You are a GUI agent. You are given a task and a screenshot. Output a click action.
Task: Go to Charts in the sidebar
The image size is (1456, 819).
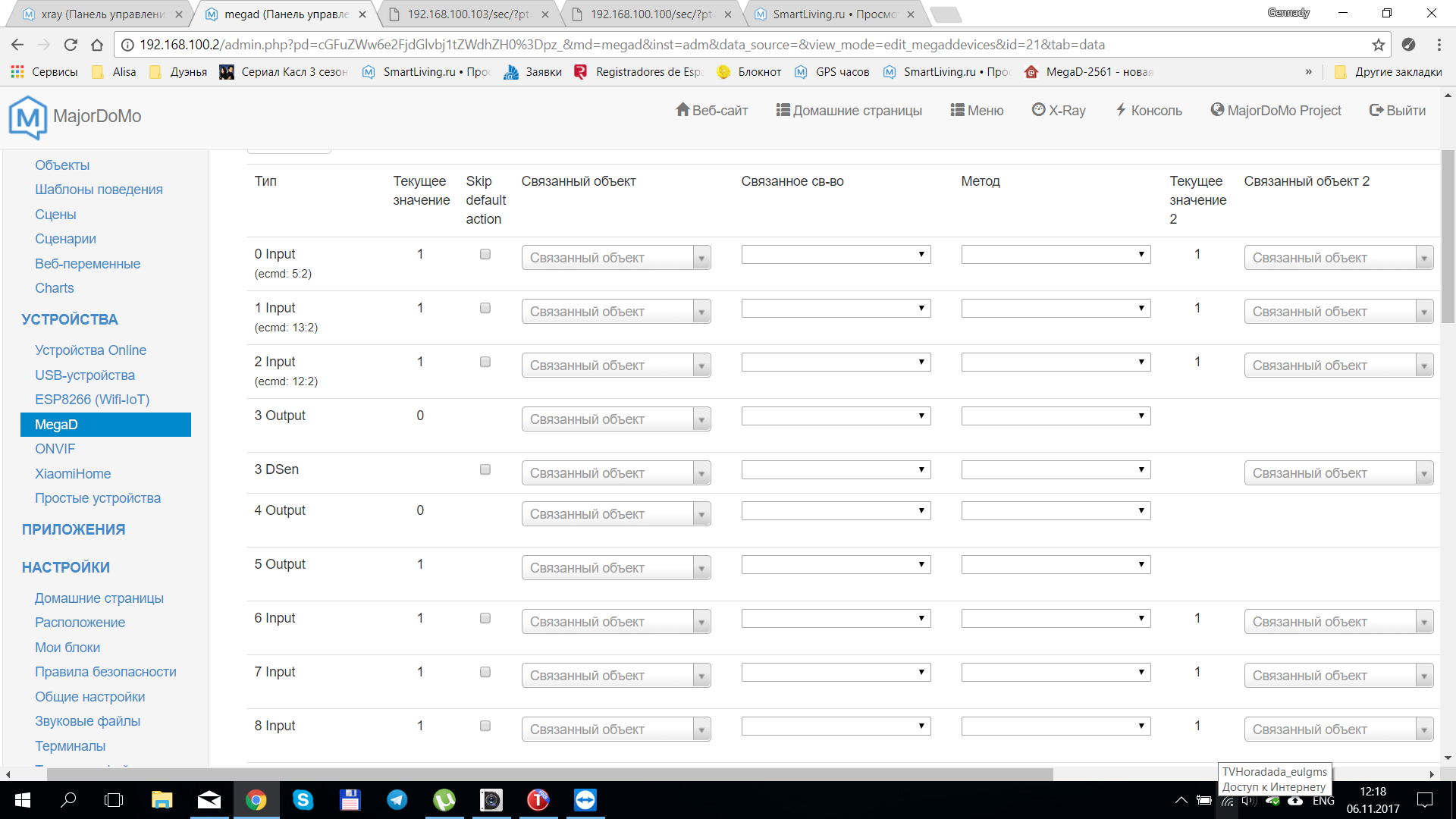click(x=54, y=288)
